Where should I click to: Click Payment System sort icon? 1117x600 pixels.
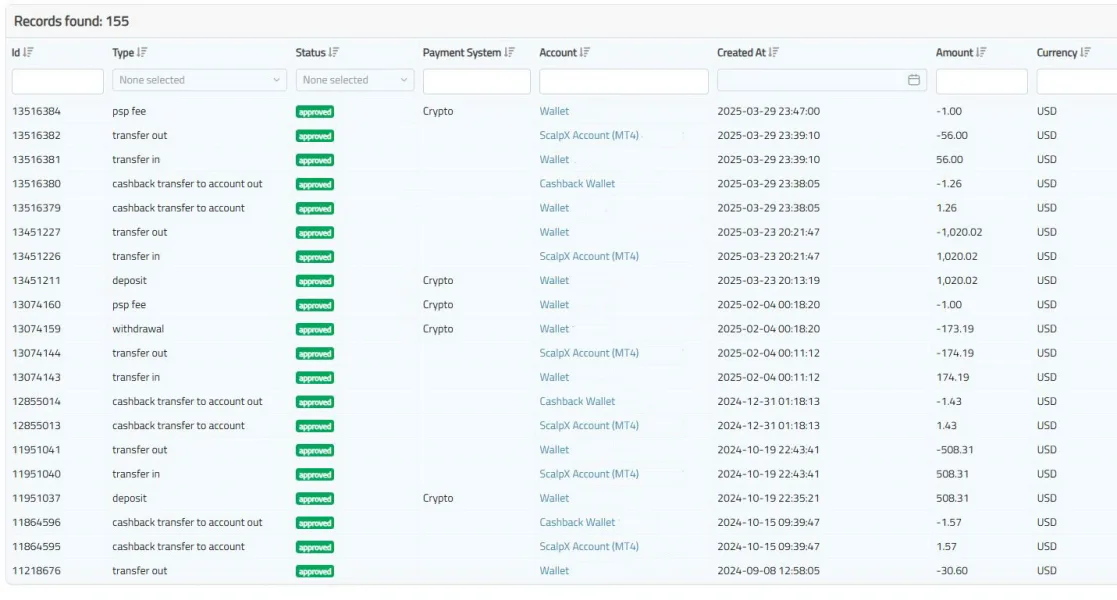(x=510, y=53)
